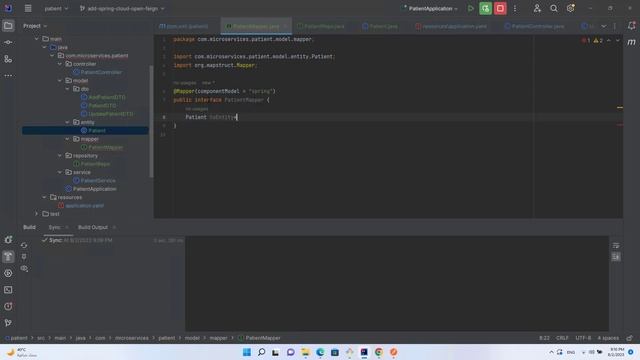Expand the test folder
640x360 pixels.
[36, 214]
